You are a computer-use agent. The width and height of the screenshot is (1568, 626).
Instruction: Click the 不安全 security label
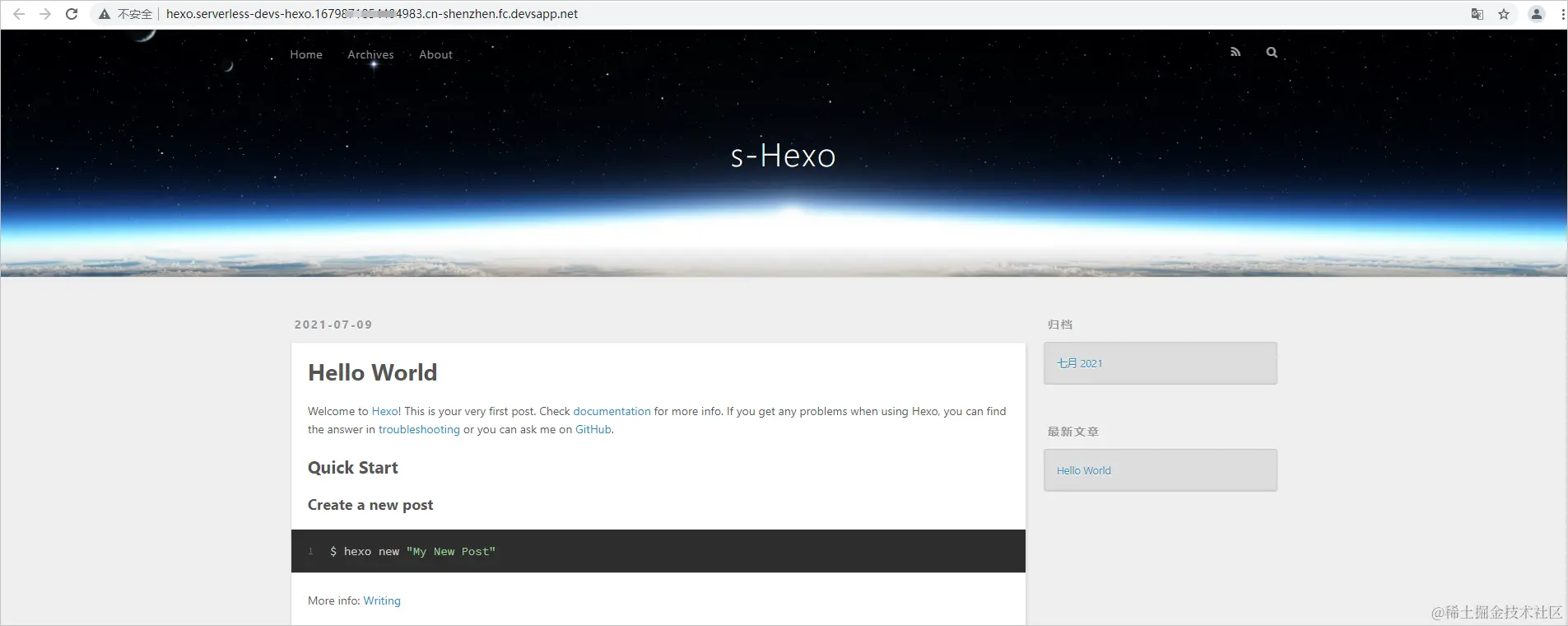point(135,14)
